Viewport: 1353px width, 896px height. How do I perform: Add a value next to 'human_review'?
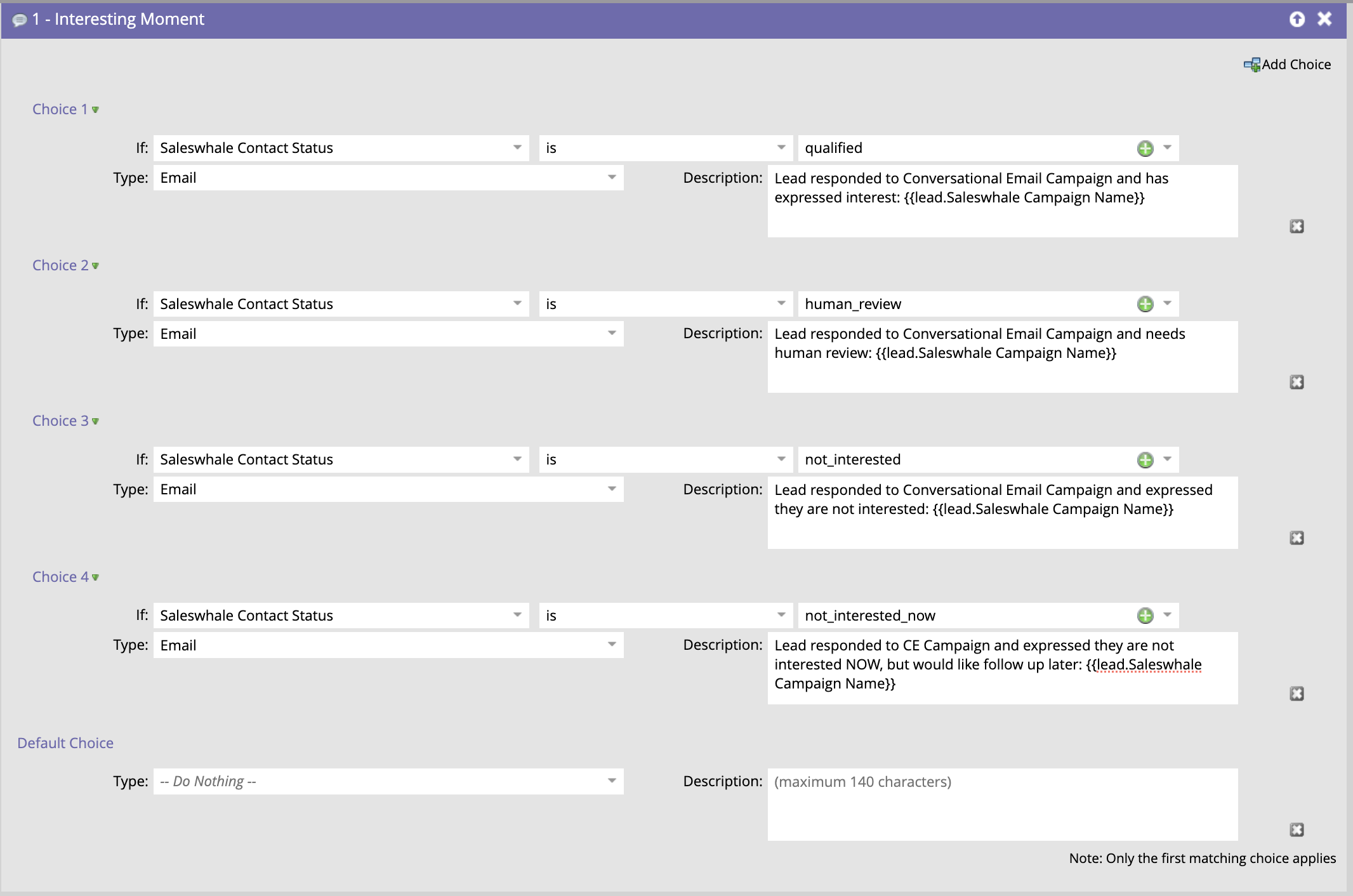(x=1145, y=304)
